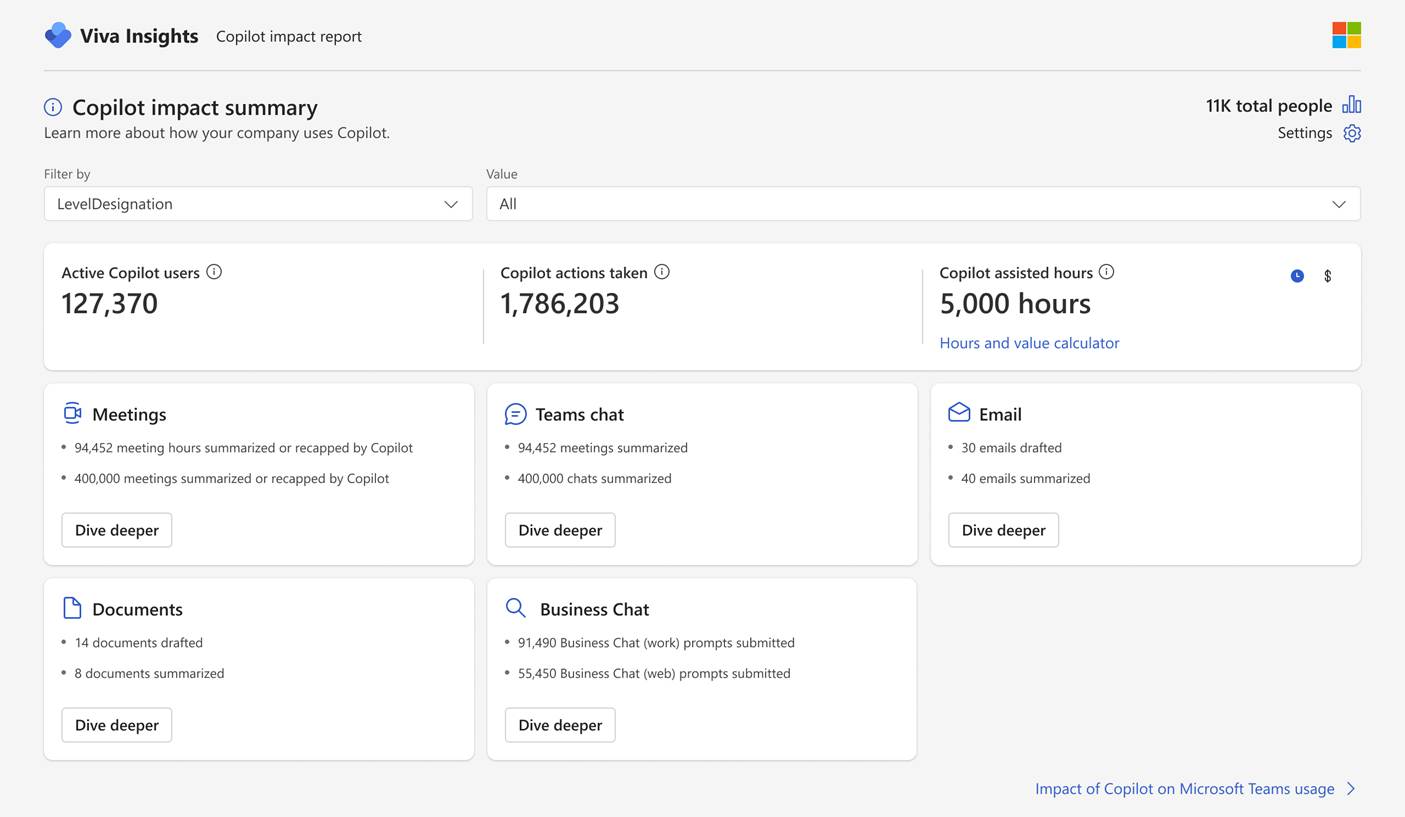
Task: Click the 5,000 hours value
Action: [1015, 303]
